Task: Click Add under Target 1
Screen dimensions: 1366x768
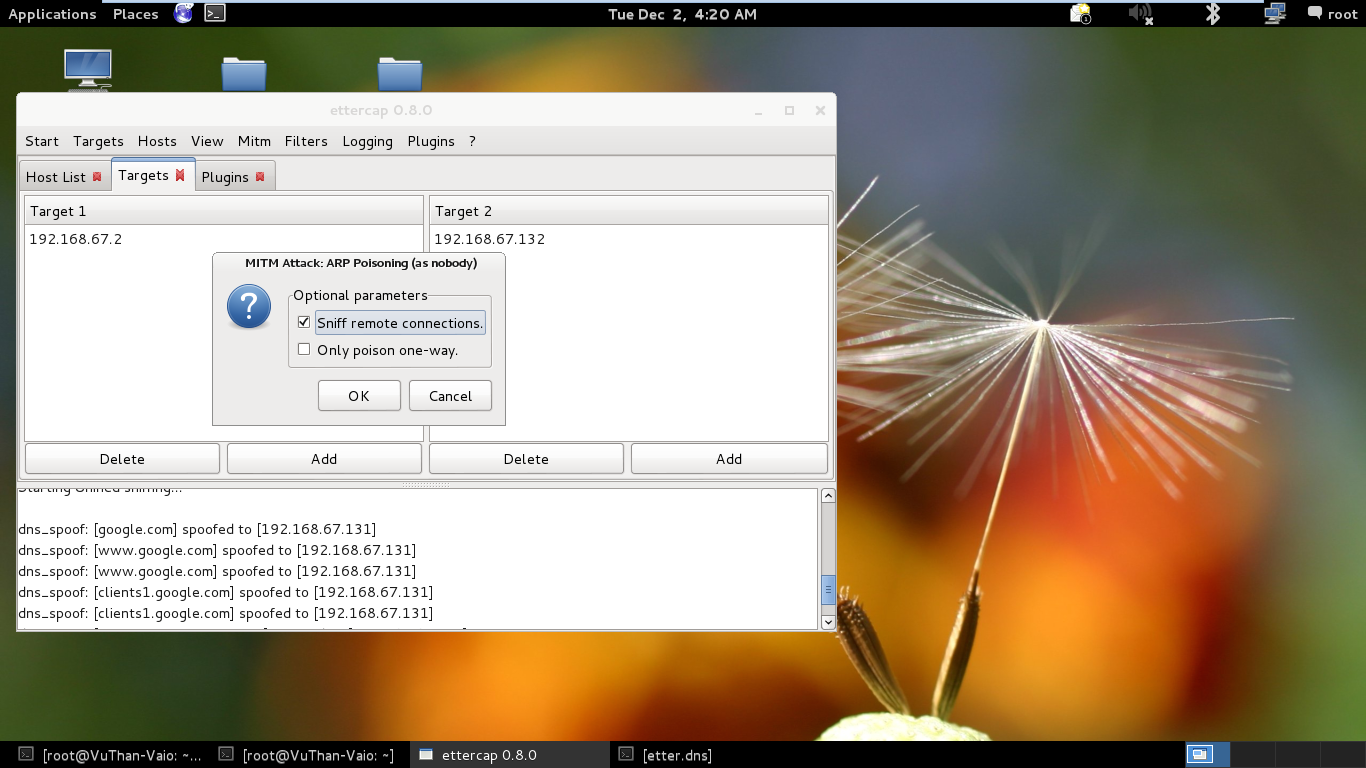Action: pos(324,459)
